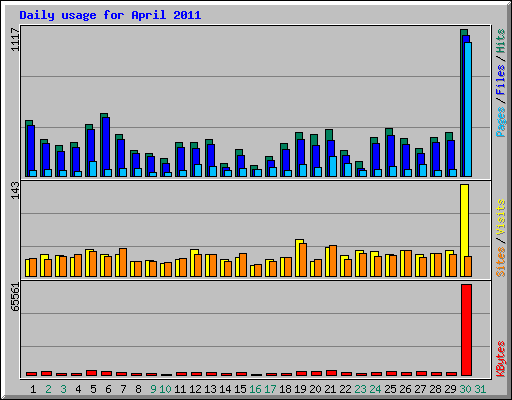Click day 3 on the x-axis
This screenshot has width=512, height=400.
coord(63,389)
